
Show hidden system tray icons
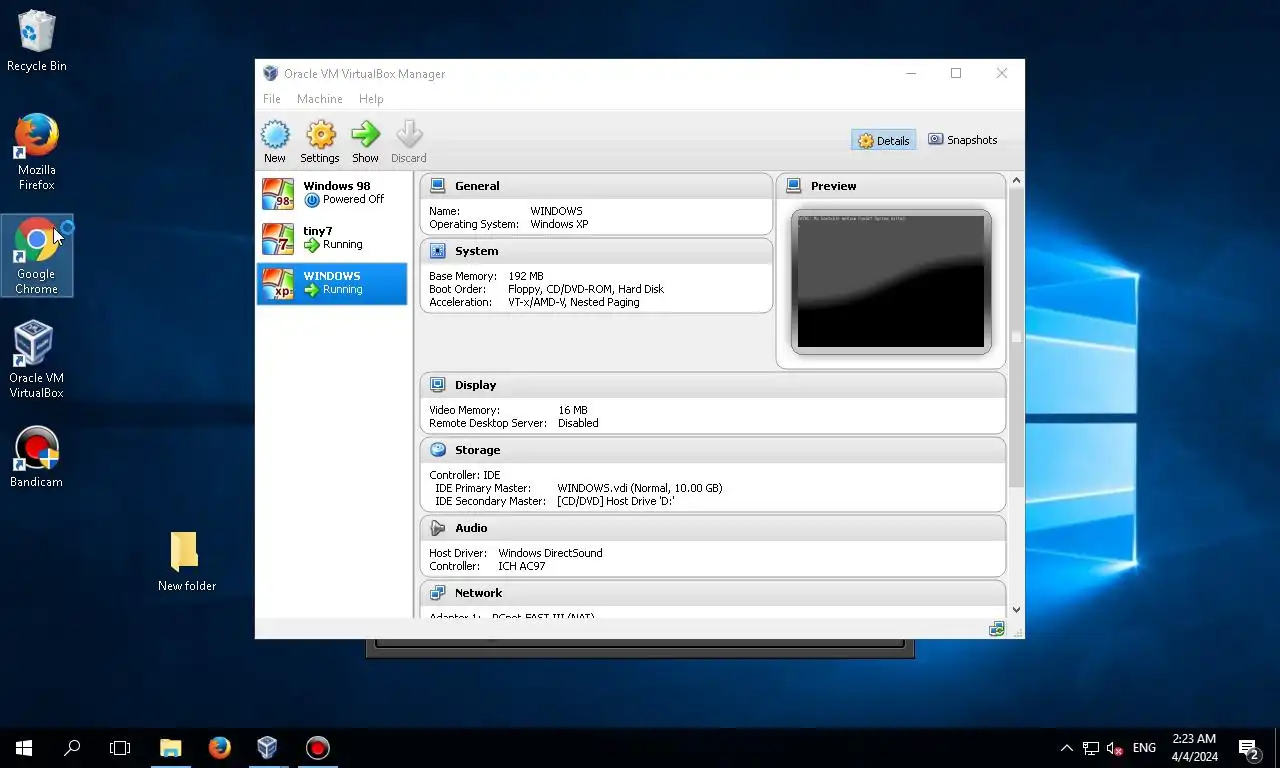click(x=1066, y=748)
